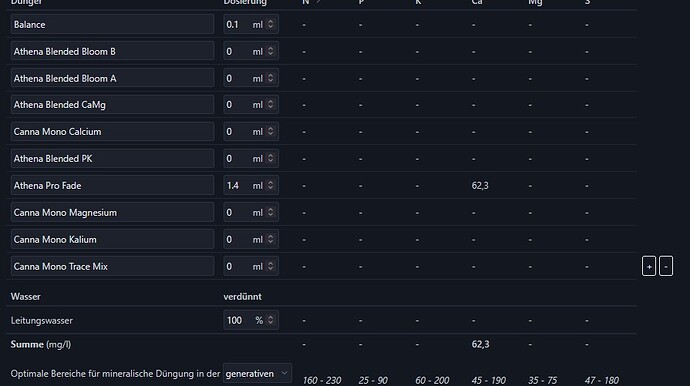The height and width of the screenshot is (386, 690).
Task: Click the Athena Blended Bloom B dosage value
Action: [x=229, y=51]
